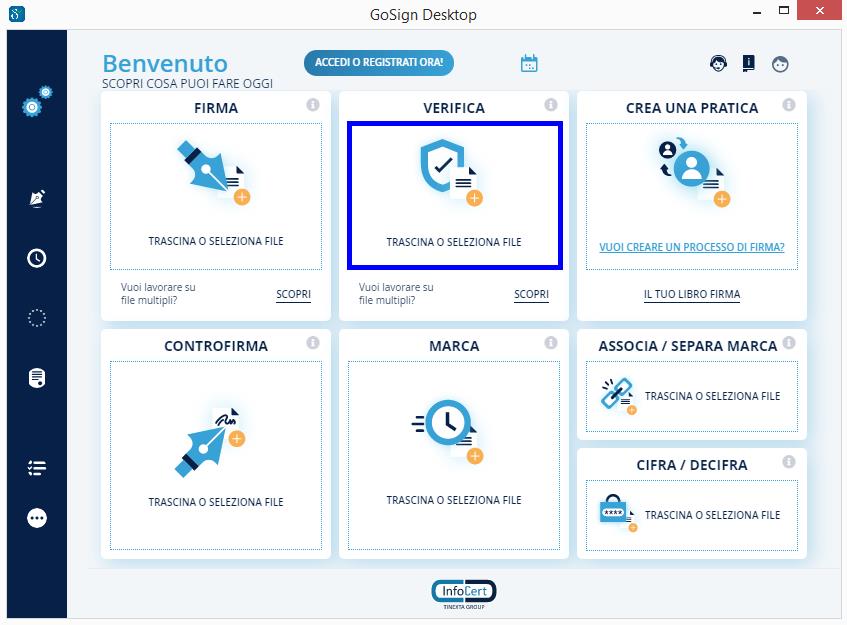
Task: Click SCOPRI link under FIRMA panel
Action: pyautogui.click(x=293, y=295)
